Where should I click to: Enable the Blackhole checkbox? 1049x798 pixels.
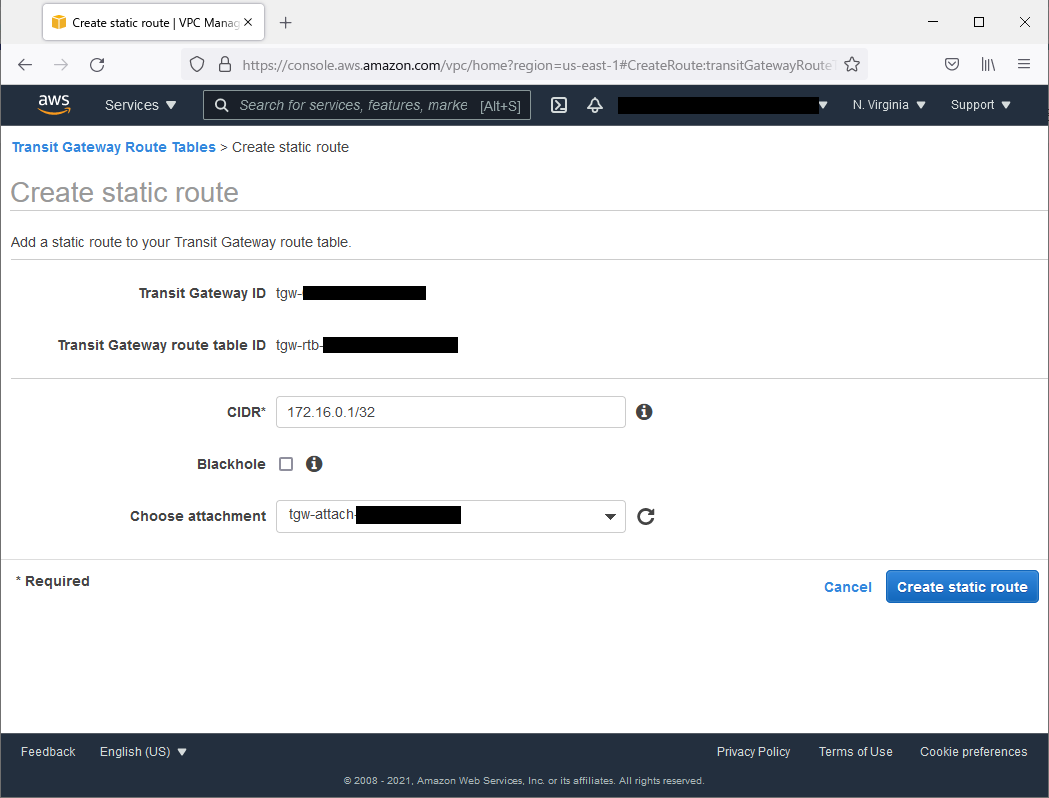pyautogui.click(x=286, y=464)
